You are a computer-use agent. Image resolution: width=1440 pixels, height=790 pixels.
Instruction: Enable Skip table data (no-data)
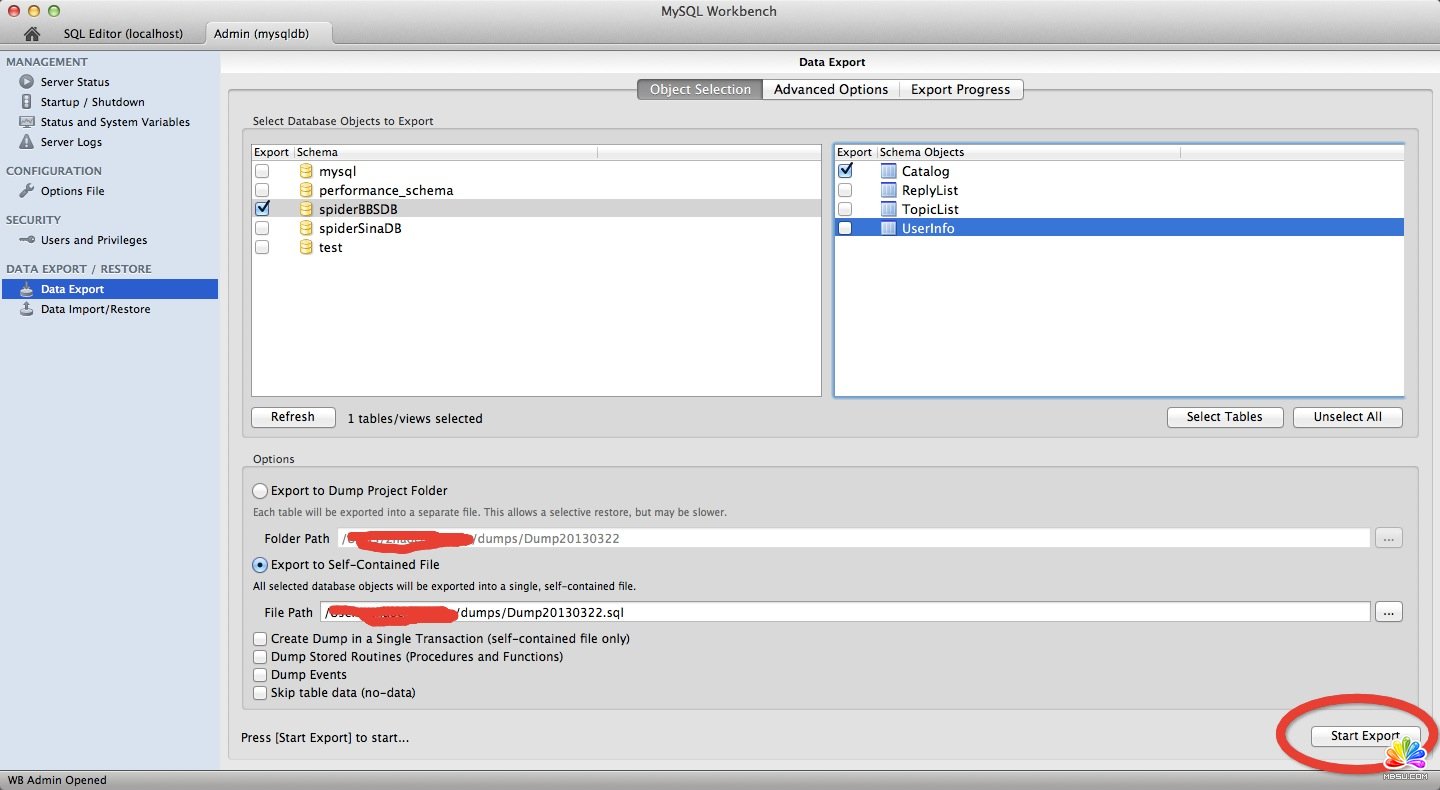(x=261, y=693)
